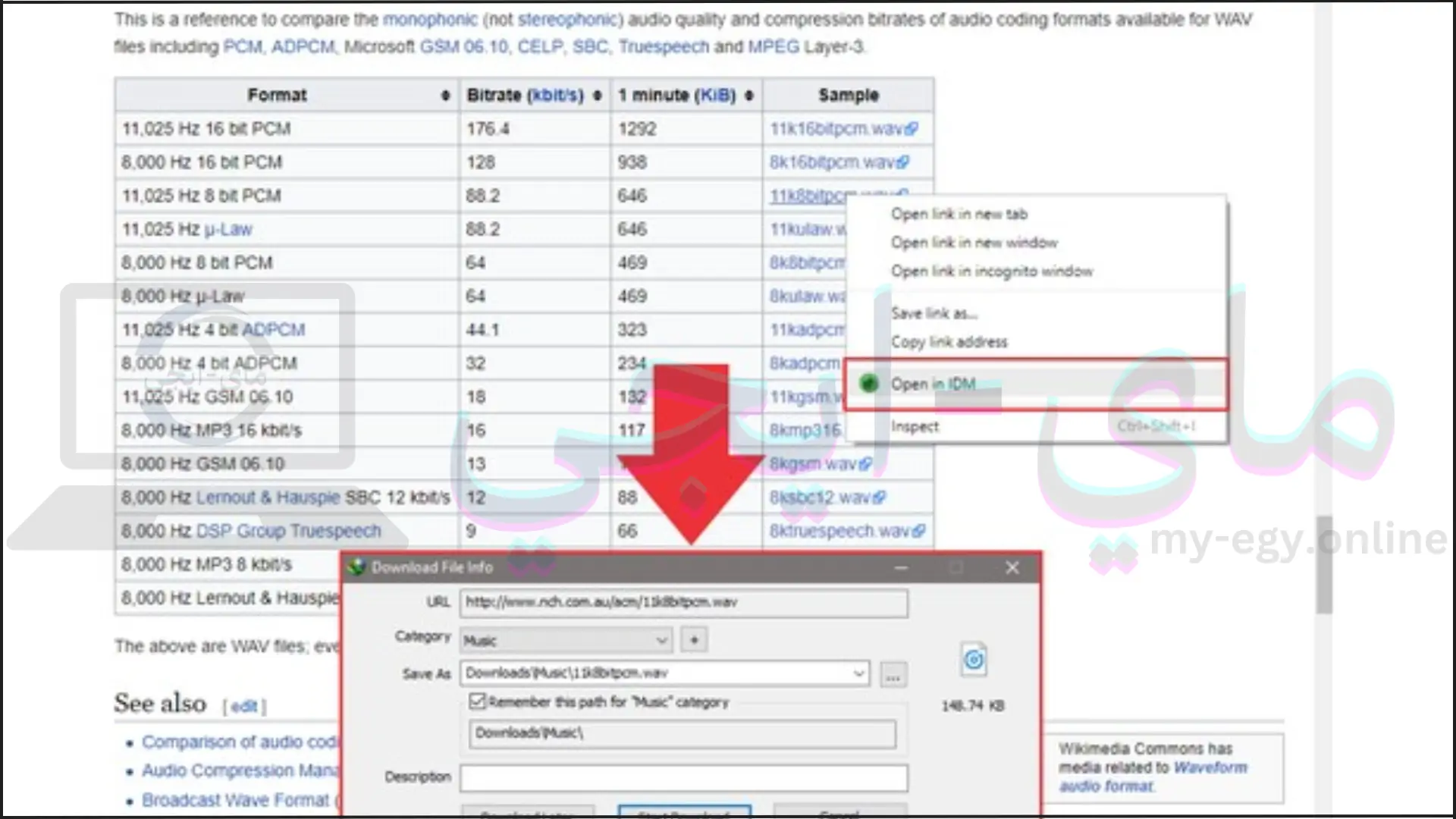This screenshot has height=819, width=1456.
Task: Follow the μ-Law link in 11,025 Hz row
Action: (x=227, y=229)
